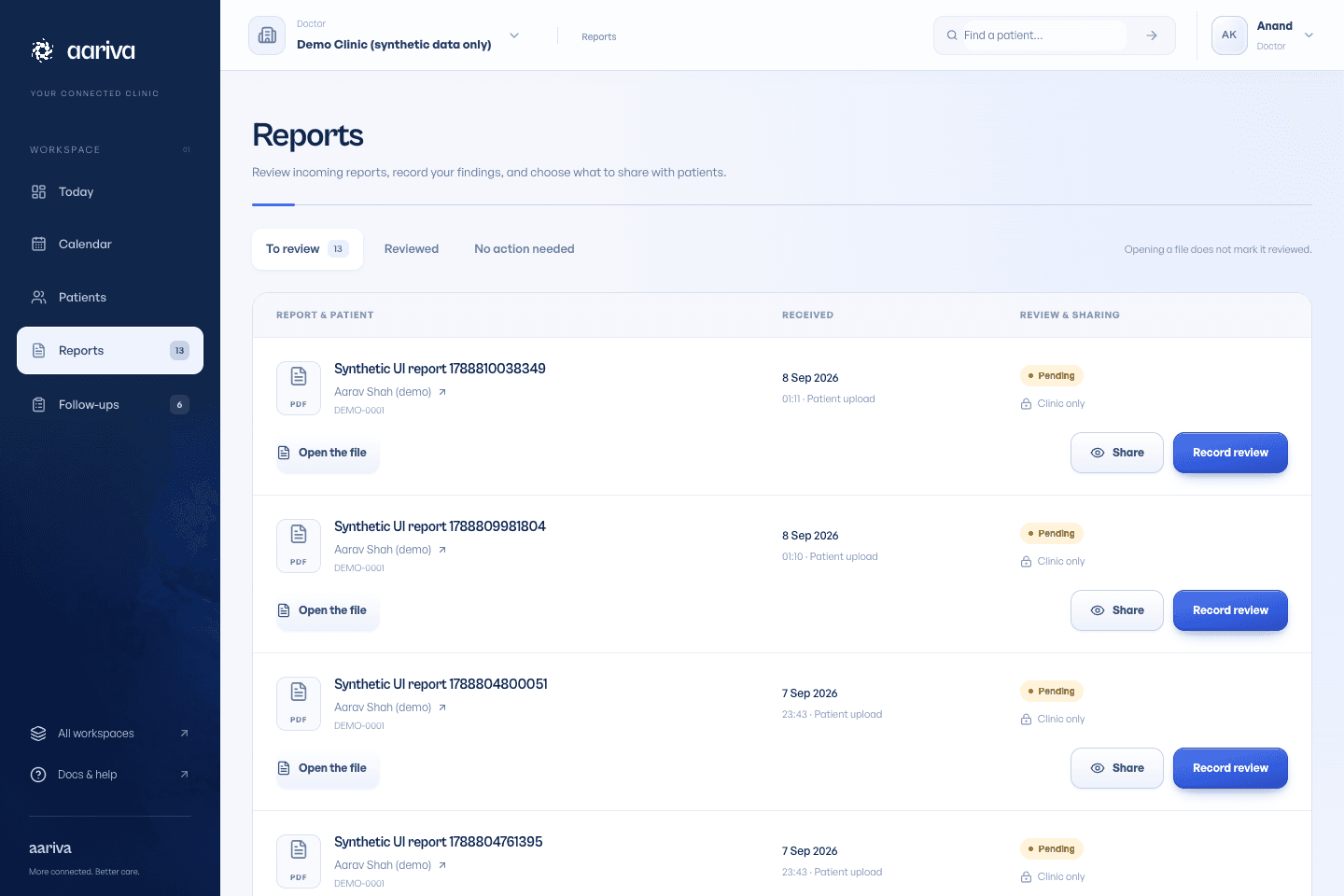Click the Patients people icon
This screenshot has height=896, width=1344.
(x=38, y=297)
